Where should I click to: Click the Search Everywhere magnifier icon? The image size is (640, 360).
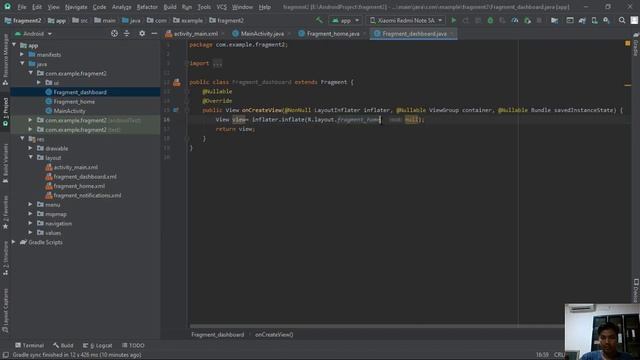coord(622,20)
